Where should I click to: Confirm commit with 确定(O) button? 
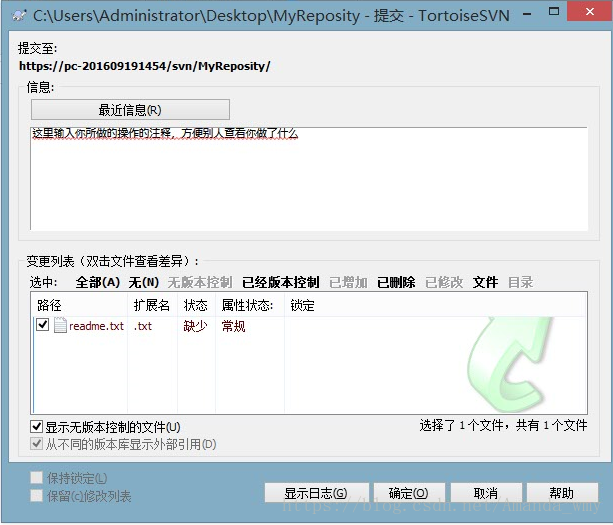[409, 493]
